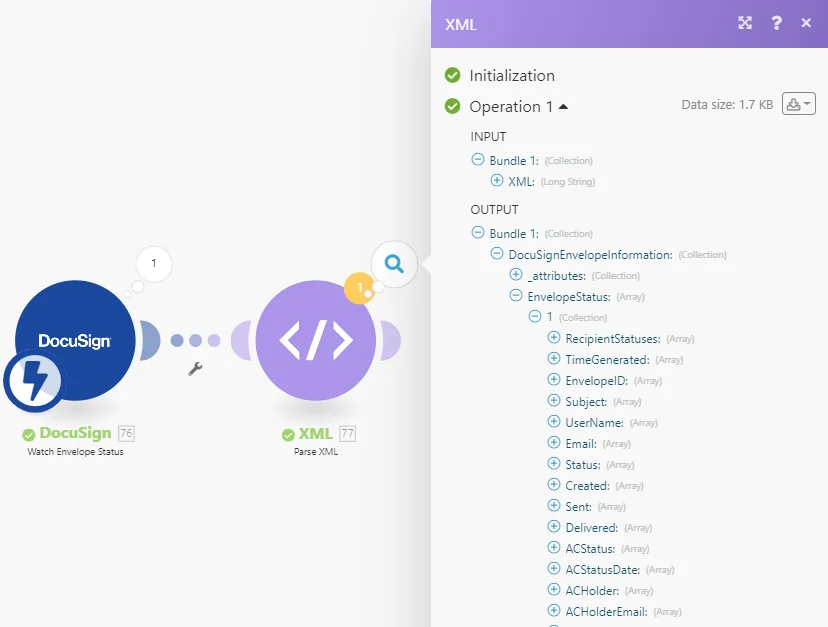Expand Email array

tap(553, 443)
